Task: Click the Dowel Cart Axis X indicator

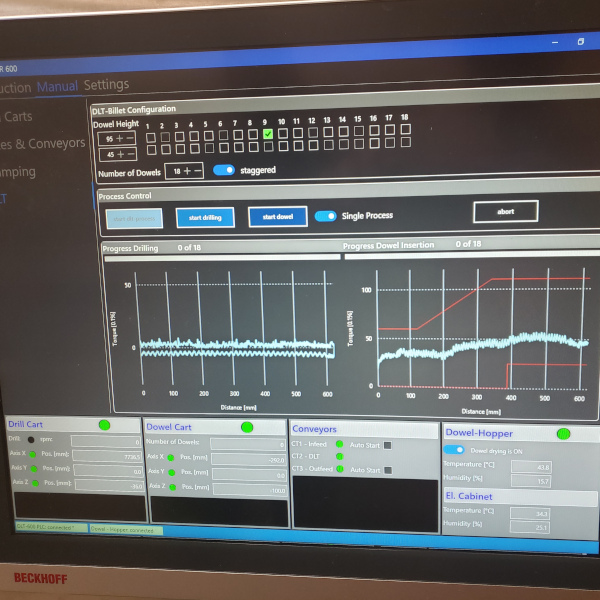Action: (x=172, y=457)
